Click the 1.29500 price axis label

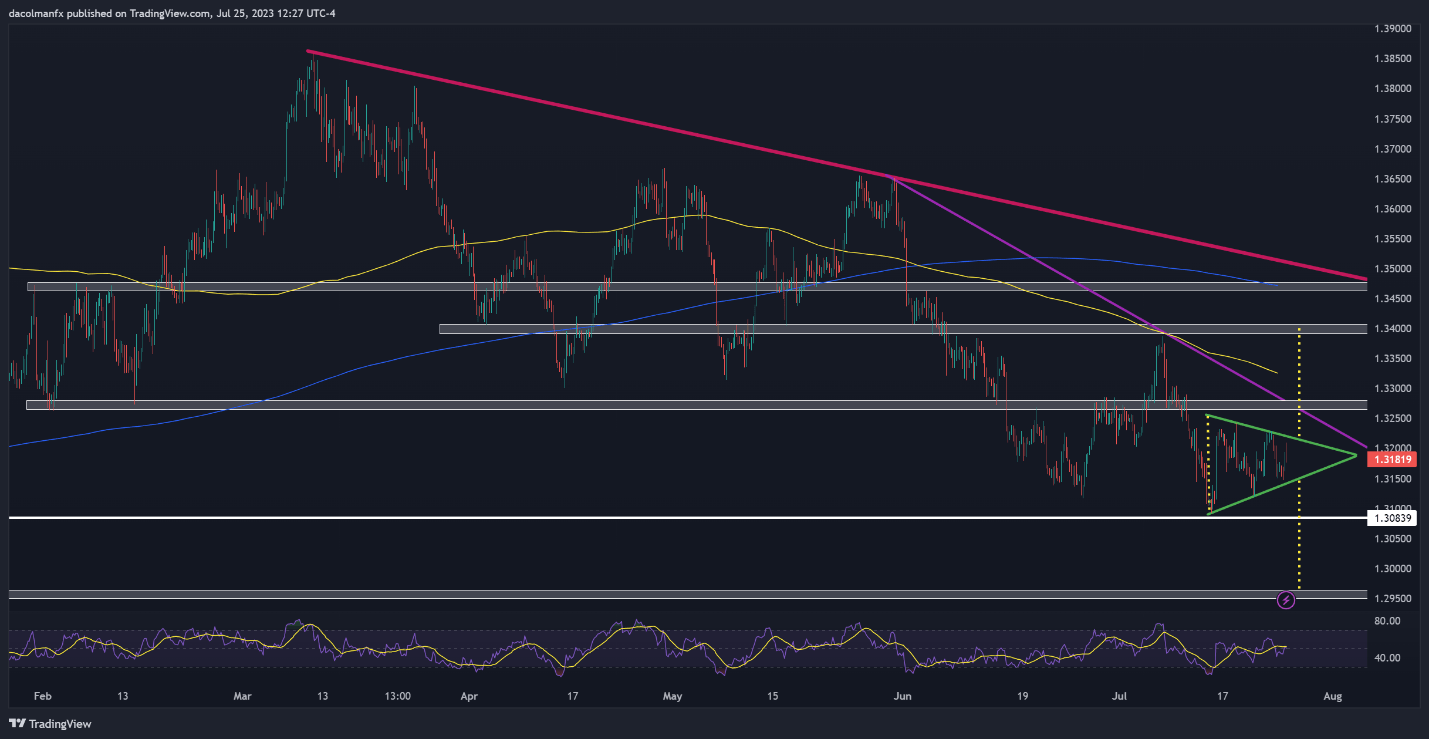coord(1394,599)
